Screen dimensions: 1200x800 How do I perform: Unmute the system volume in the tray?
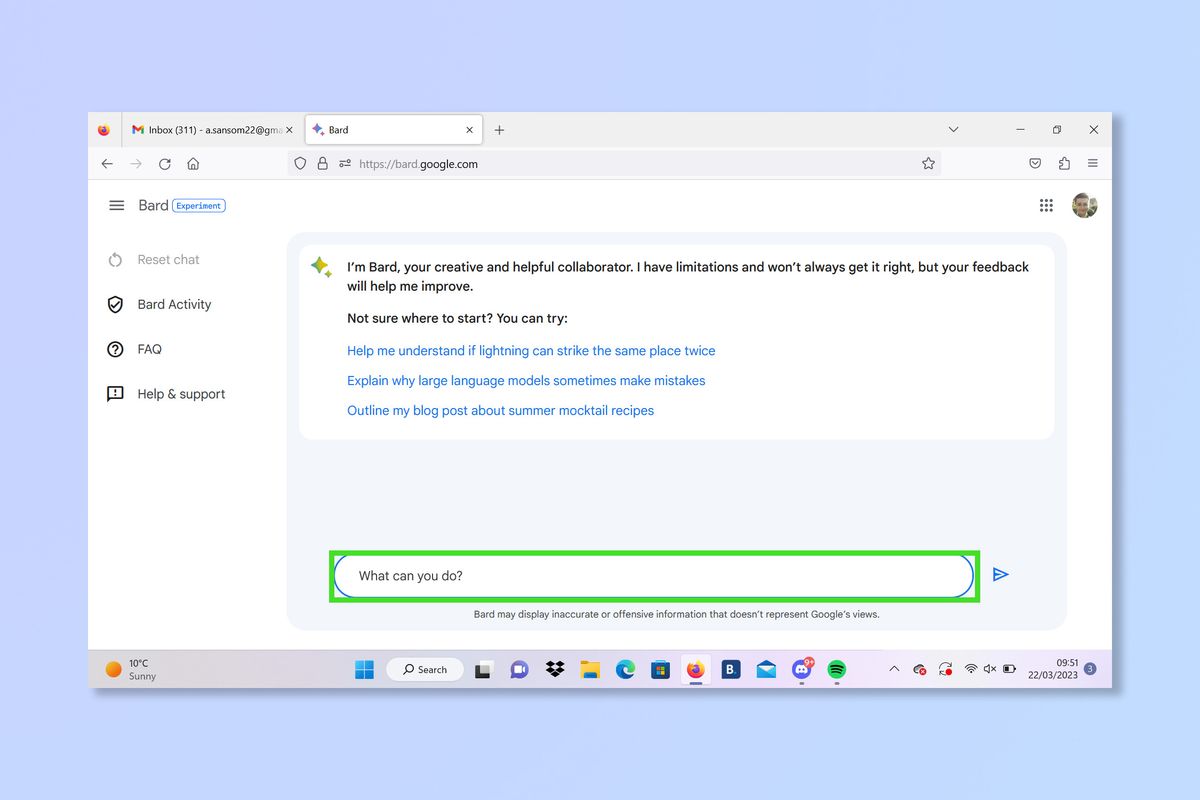tap(990, 669)
